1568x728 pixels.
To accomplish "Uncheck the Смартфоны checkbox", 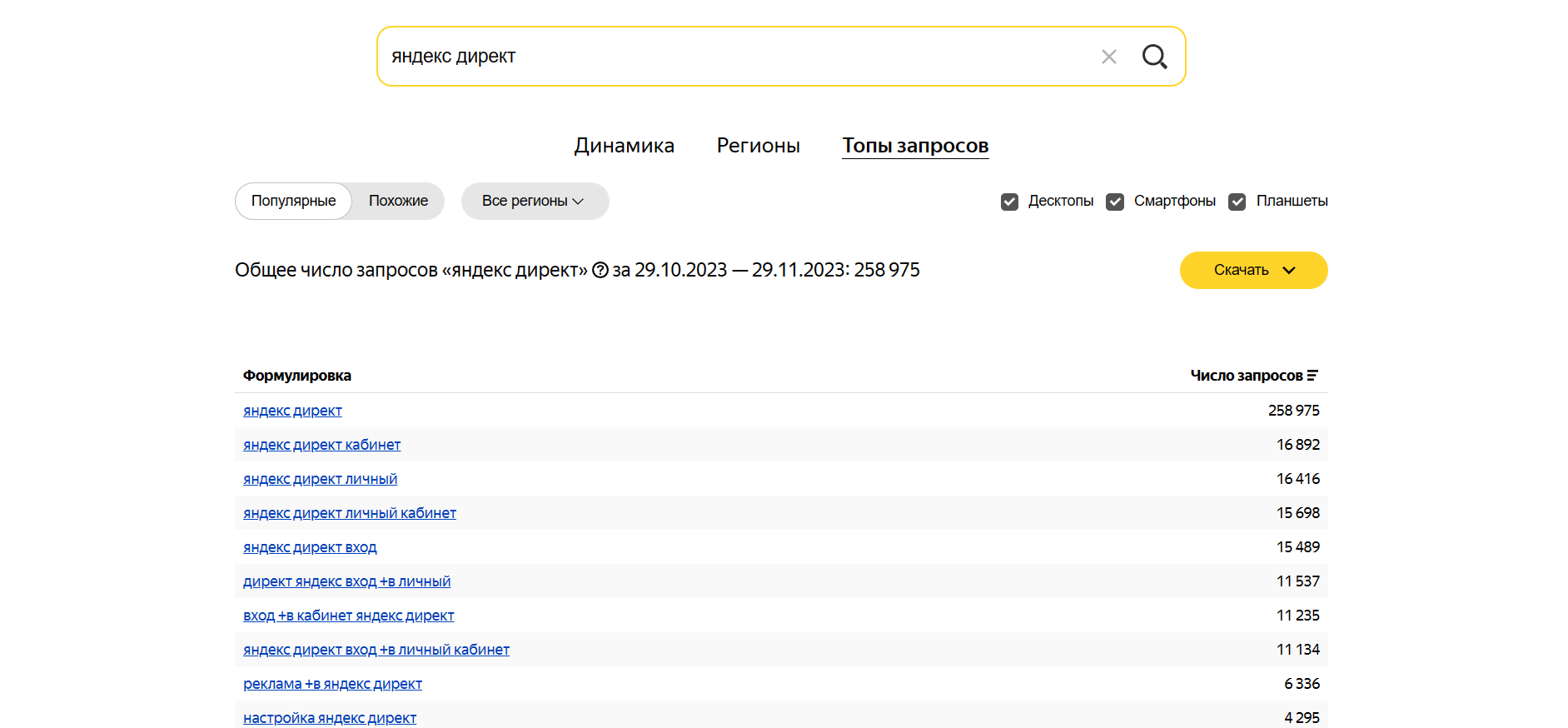I will click(1115, 202).
